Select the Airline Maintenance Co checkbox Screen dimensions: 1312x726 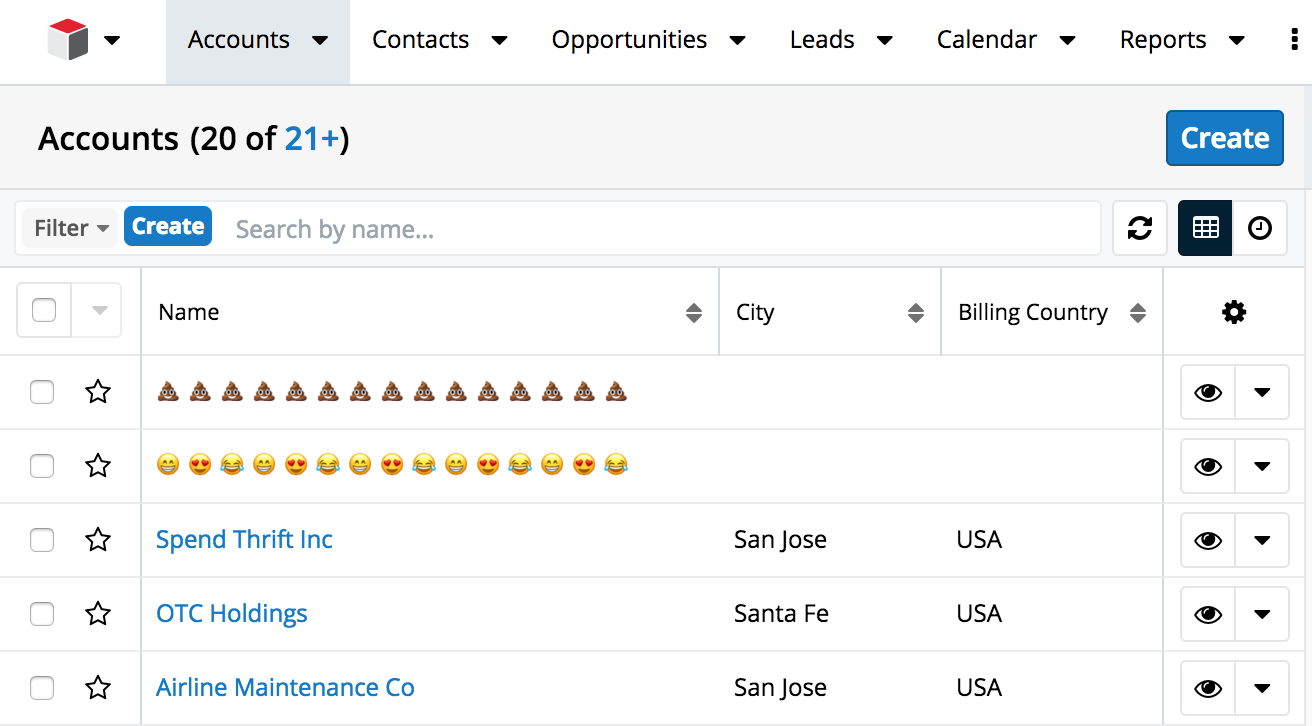[42, 688]
